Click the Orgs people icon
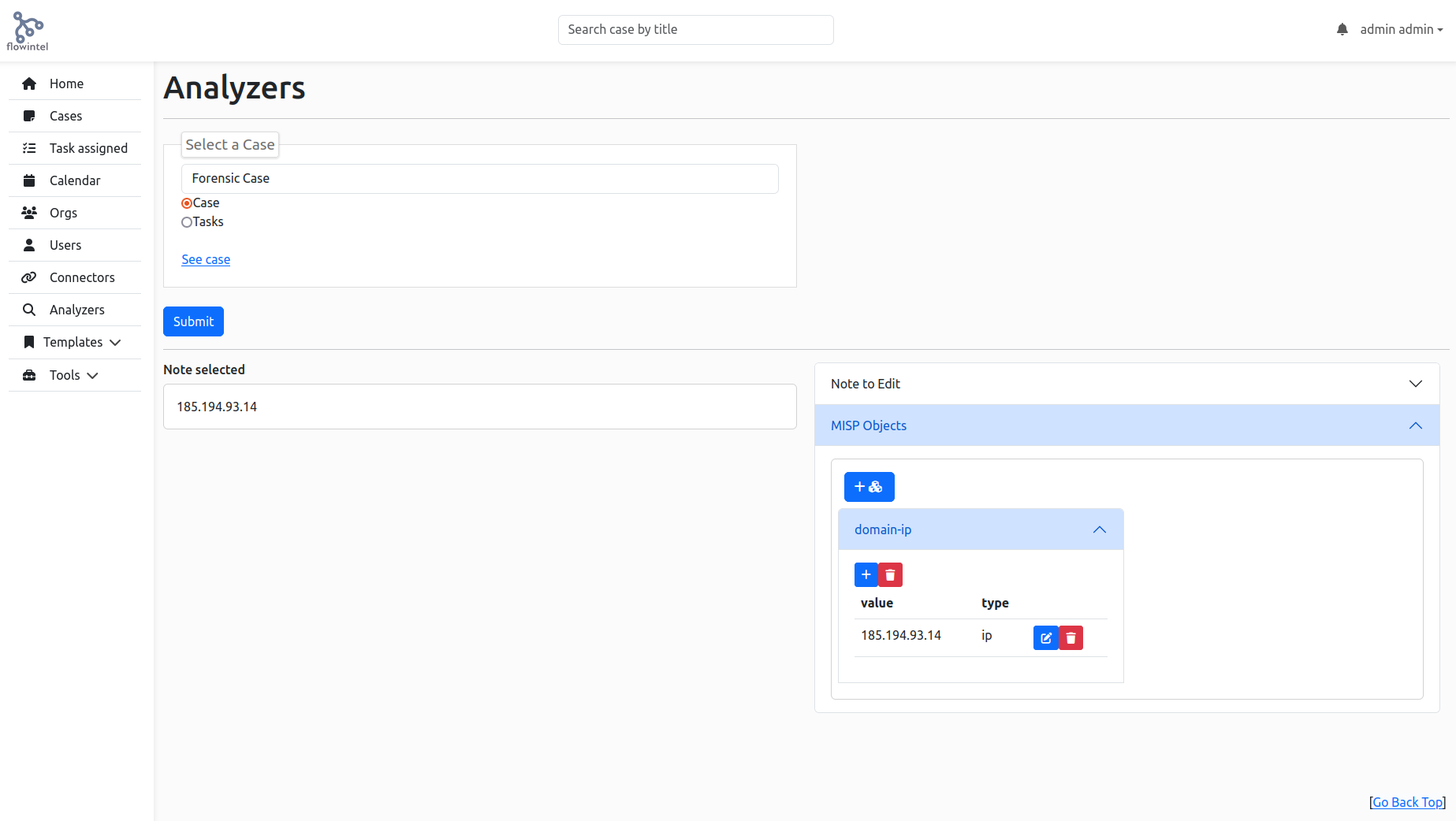The height and width of the screenshot is (821, 1456). click(x=29, y=213)
